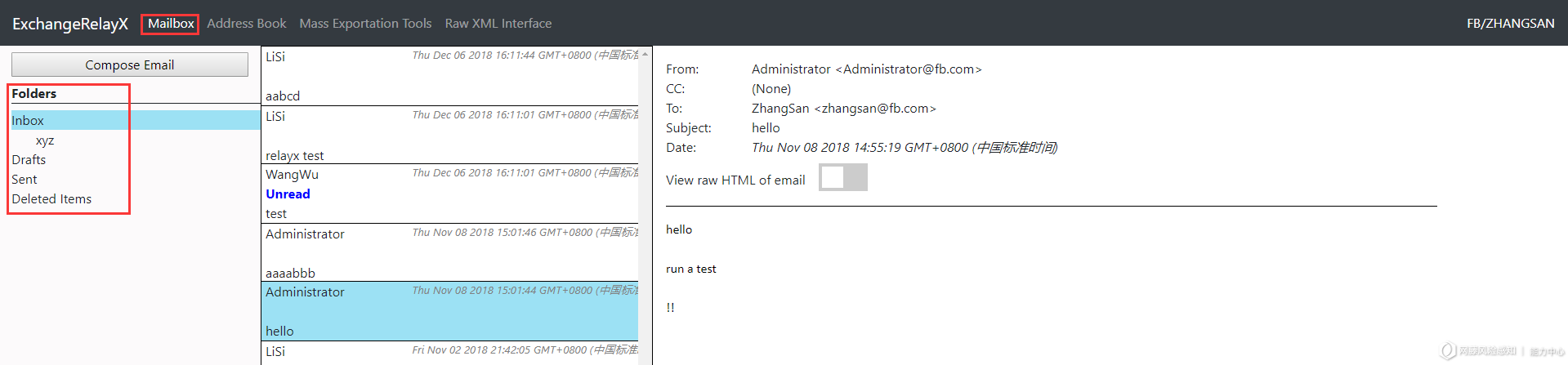Open the LiSi email from Nov 02
The image size is (1568, 365).
pos(450,354)
